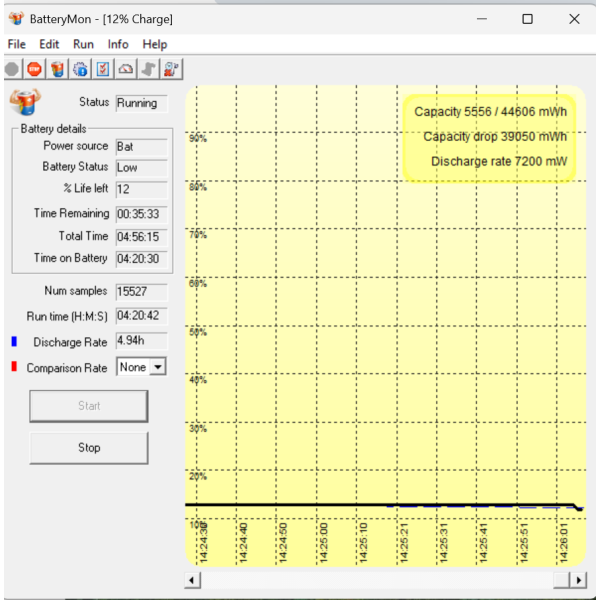The height and width of the screenshot is (600, 600).
Task: Click the clear log red X icon
Action: (171, 69)
